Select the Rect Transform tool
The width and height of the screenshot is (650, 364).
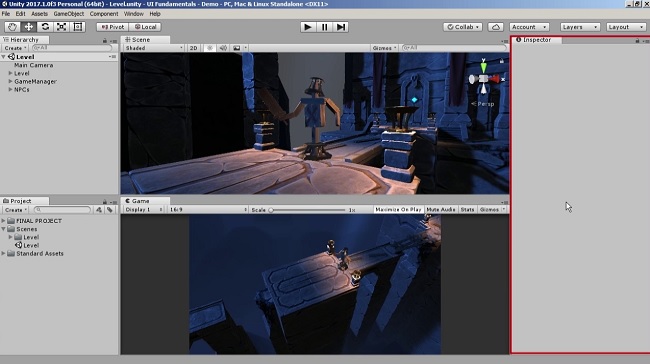[x=78, y=27]
